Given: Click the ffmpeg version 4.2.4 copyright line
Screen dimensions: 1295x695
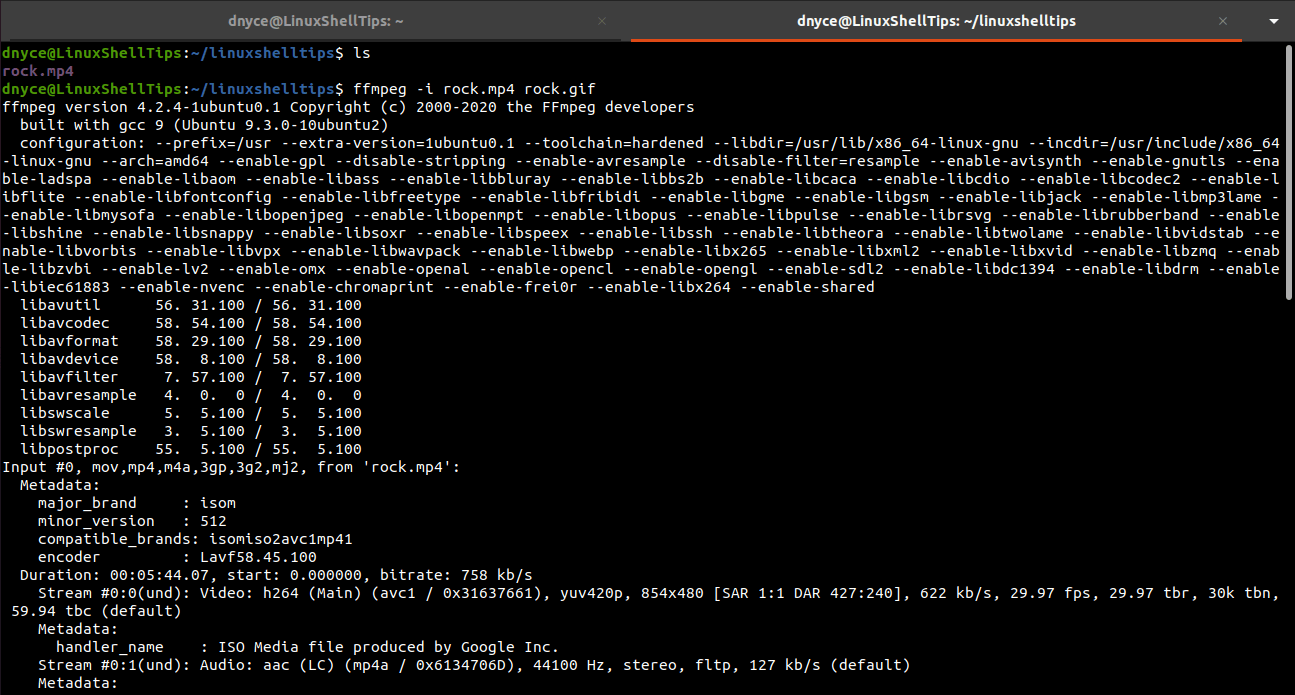Looking at the screenshot, I should click(x=348, y=107).
